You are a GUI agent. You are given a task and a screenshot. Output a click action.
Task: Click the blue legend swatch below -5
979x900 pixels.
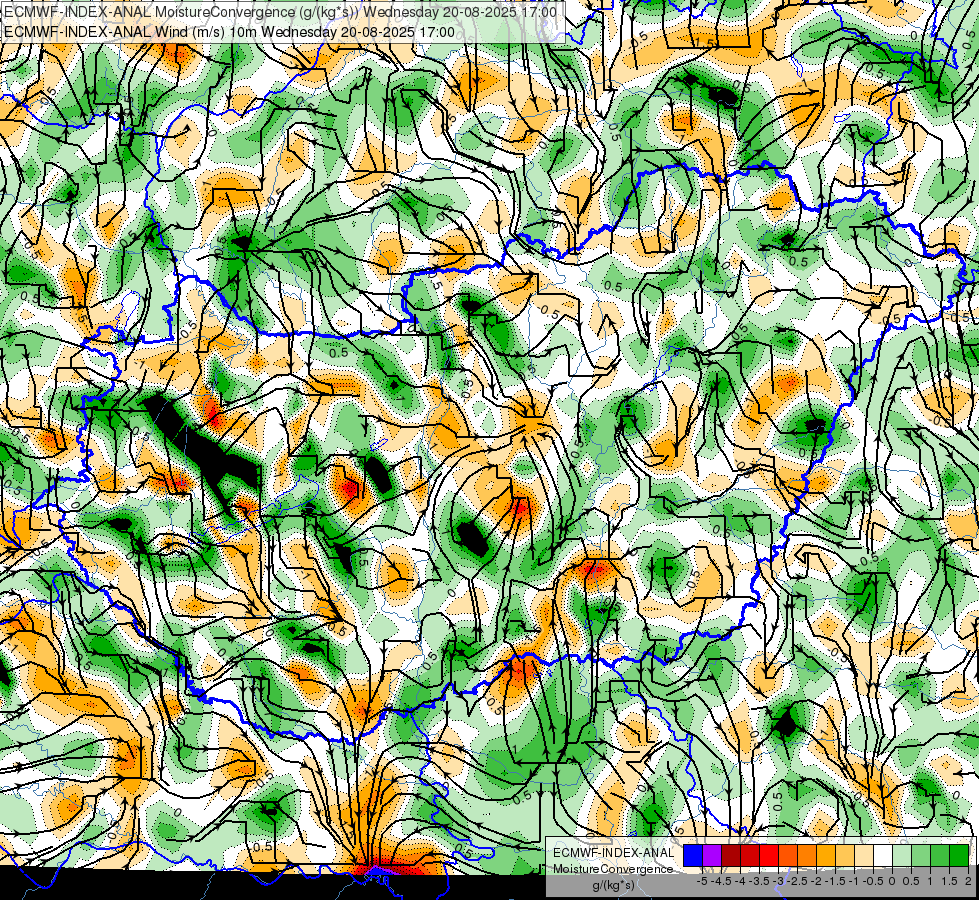(x=693, y=856)
